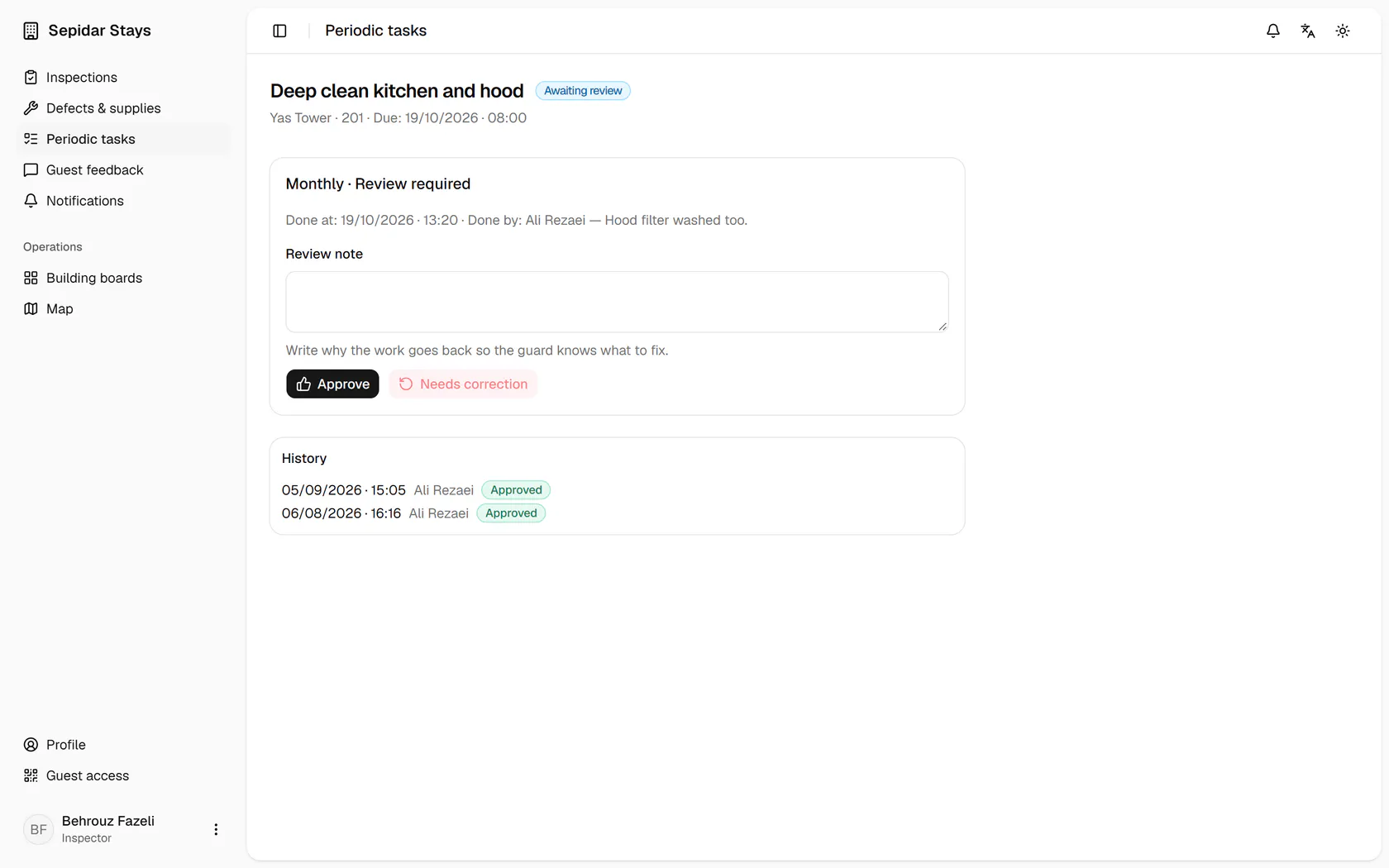Viewport: 1389px width, 868px height.
Task: Open the notifications bell in header
Action: 1273,31
